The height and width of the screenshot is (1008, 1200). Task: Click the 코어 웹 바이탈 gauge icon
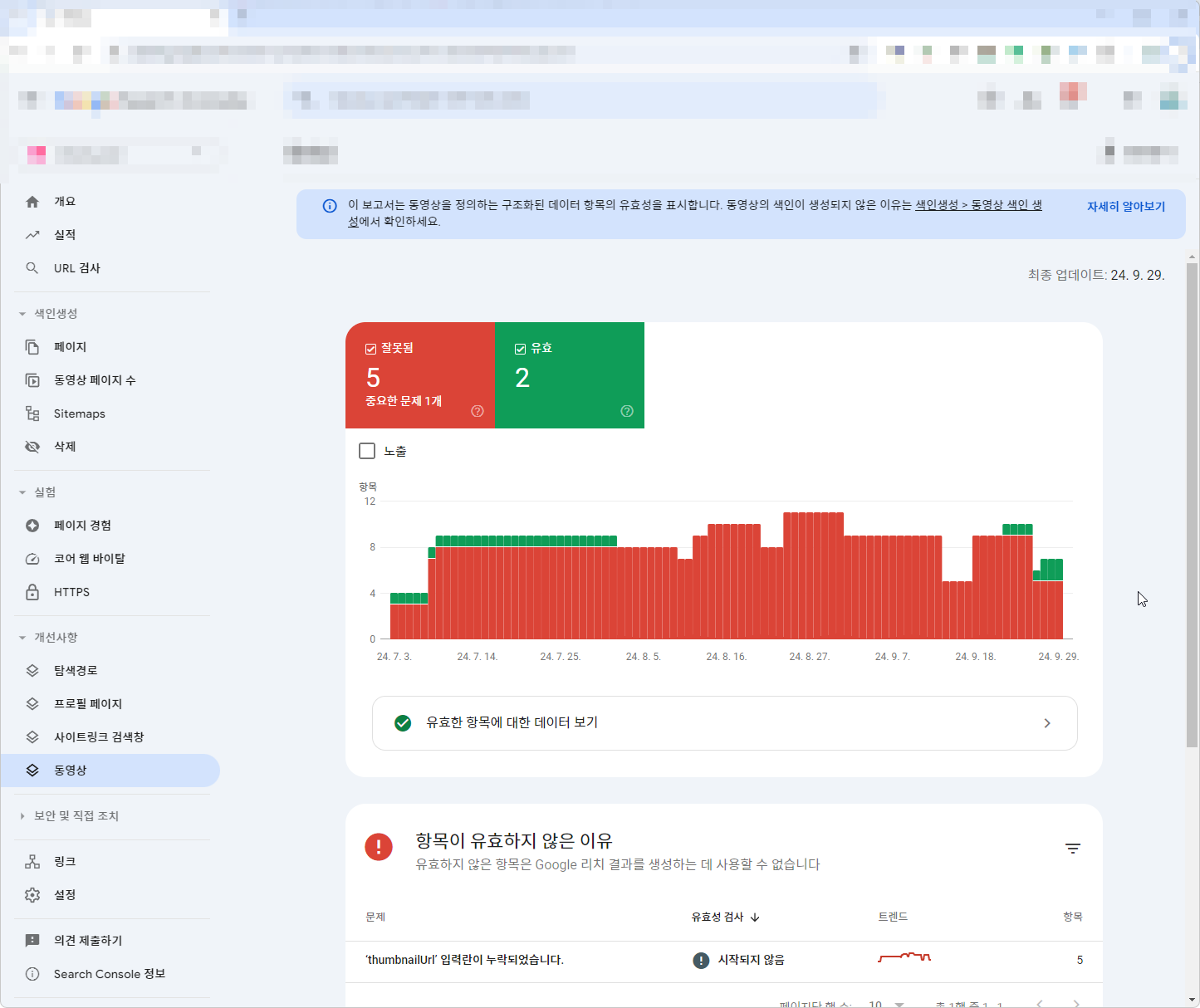point(32,559)
